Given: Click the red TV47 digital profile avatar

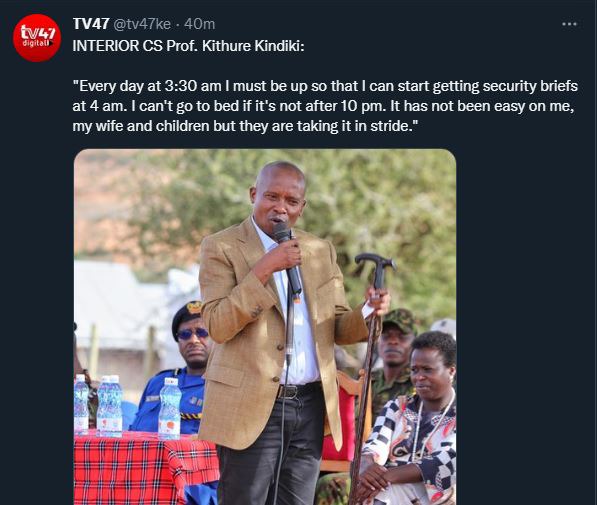Looking at the screenshot, I should (x=37, y=38).
